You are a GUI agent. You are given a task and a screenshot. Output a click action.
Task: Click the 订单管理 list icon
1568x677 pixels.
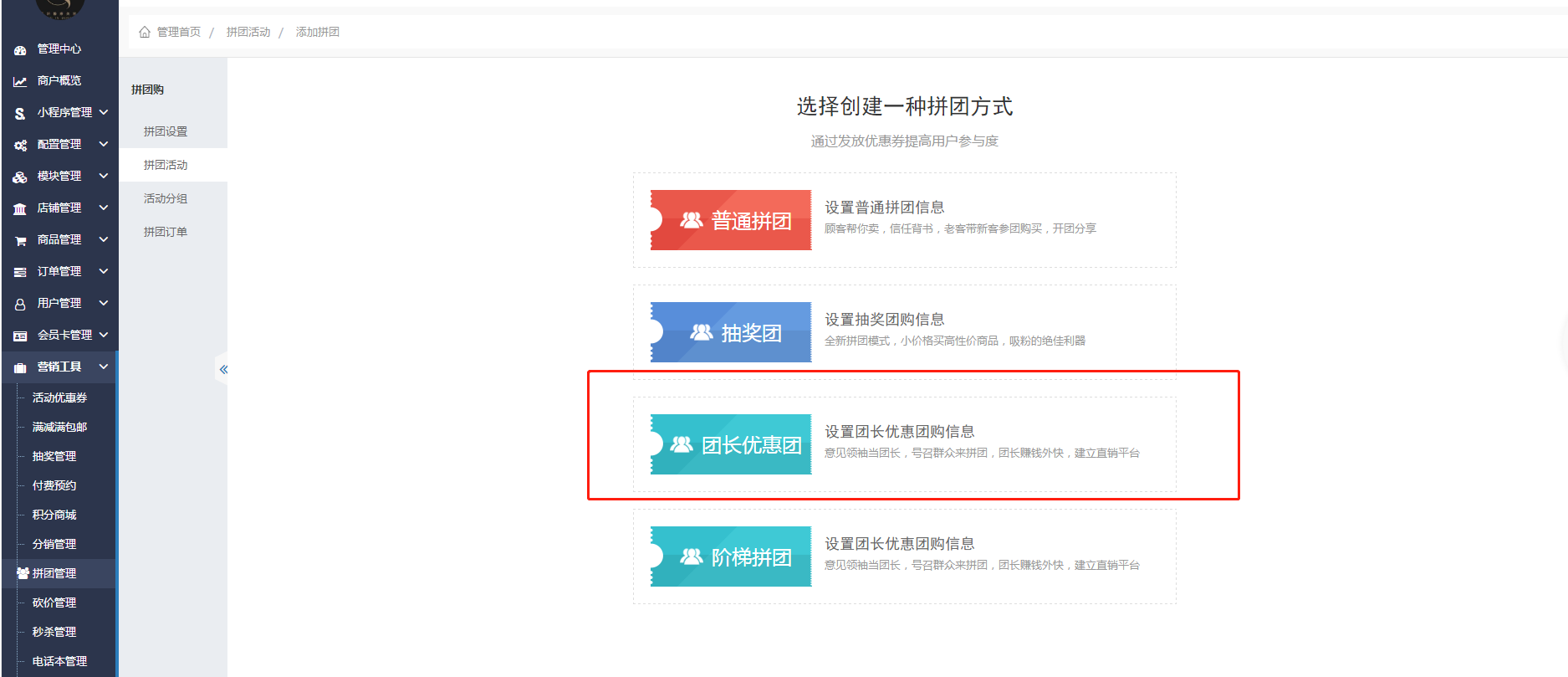click(20, 273)
